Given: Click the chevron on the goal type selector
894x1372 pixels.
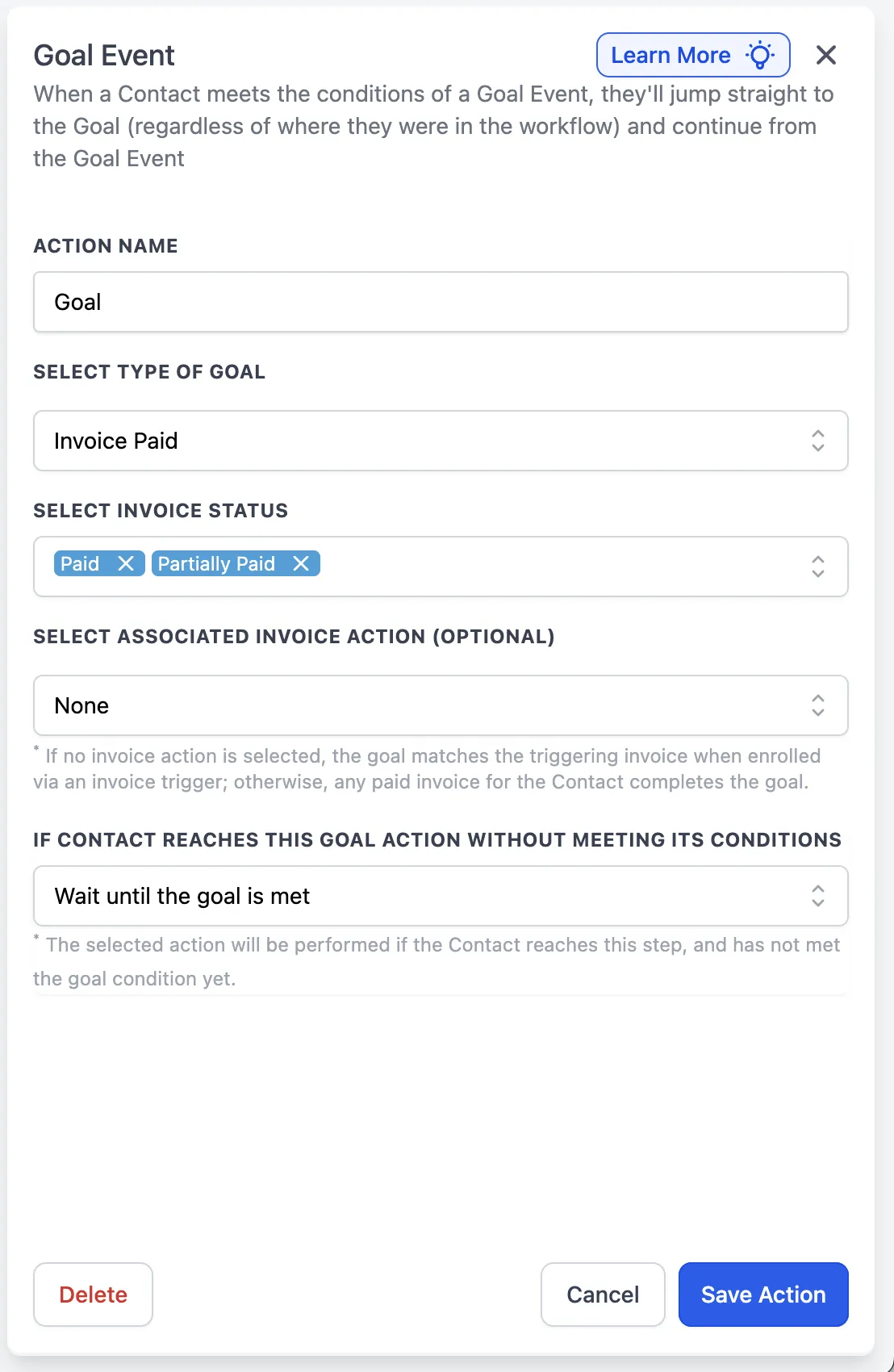Looking at the screenshot, I should pyautogui.click(x=817, y=441).
